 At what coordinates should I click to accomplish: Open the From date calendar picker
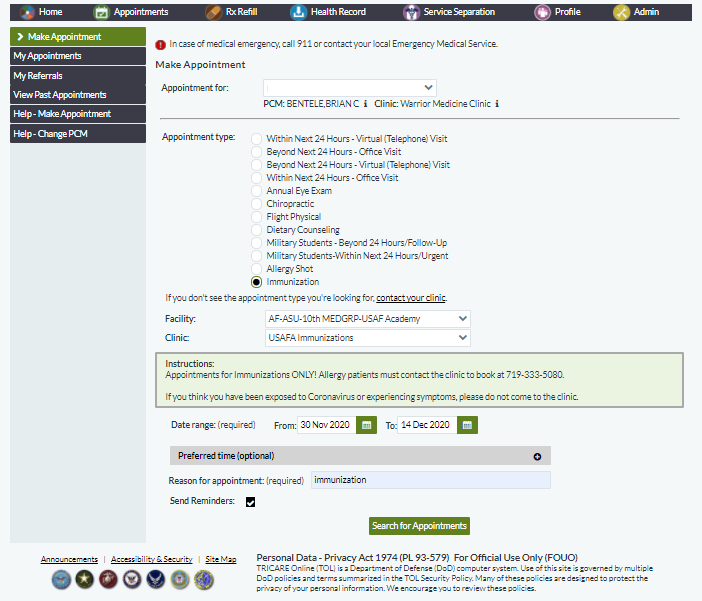pos(366,425)
